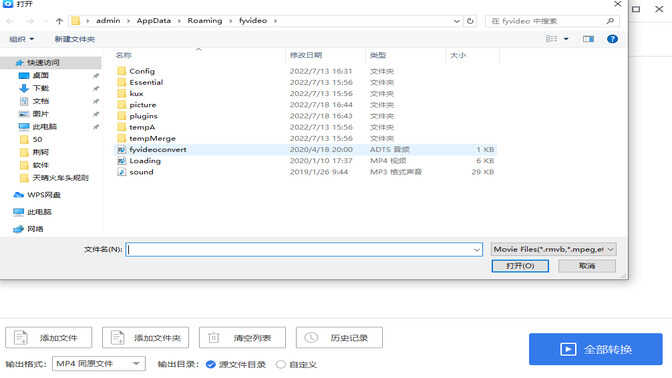Viewport: 672px width, 378px height.
Task: Click 添加文件夹 add folder button
Action: [x=145, y=338]
